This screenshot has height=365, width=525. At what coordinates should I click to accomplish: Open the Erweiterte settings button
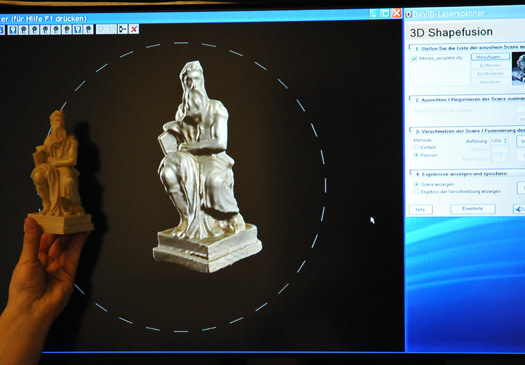472,209
